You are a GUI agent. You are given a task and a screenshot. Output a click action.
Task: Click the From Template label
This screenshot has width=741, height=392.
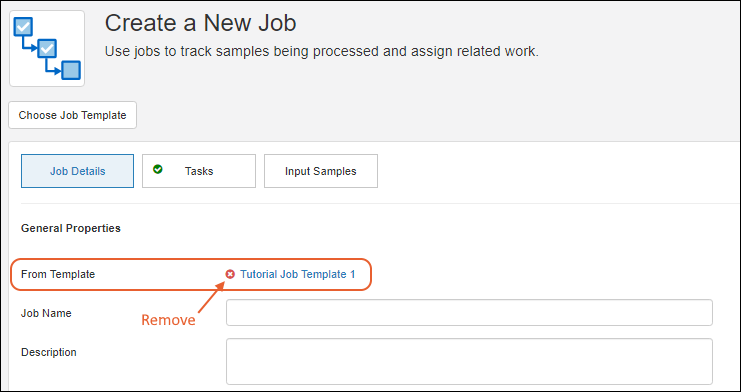(58, 274)
